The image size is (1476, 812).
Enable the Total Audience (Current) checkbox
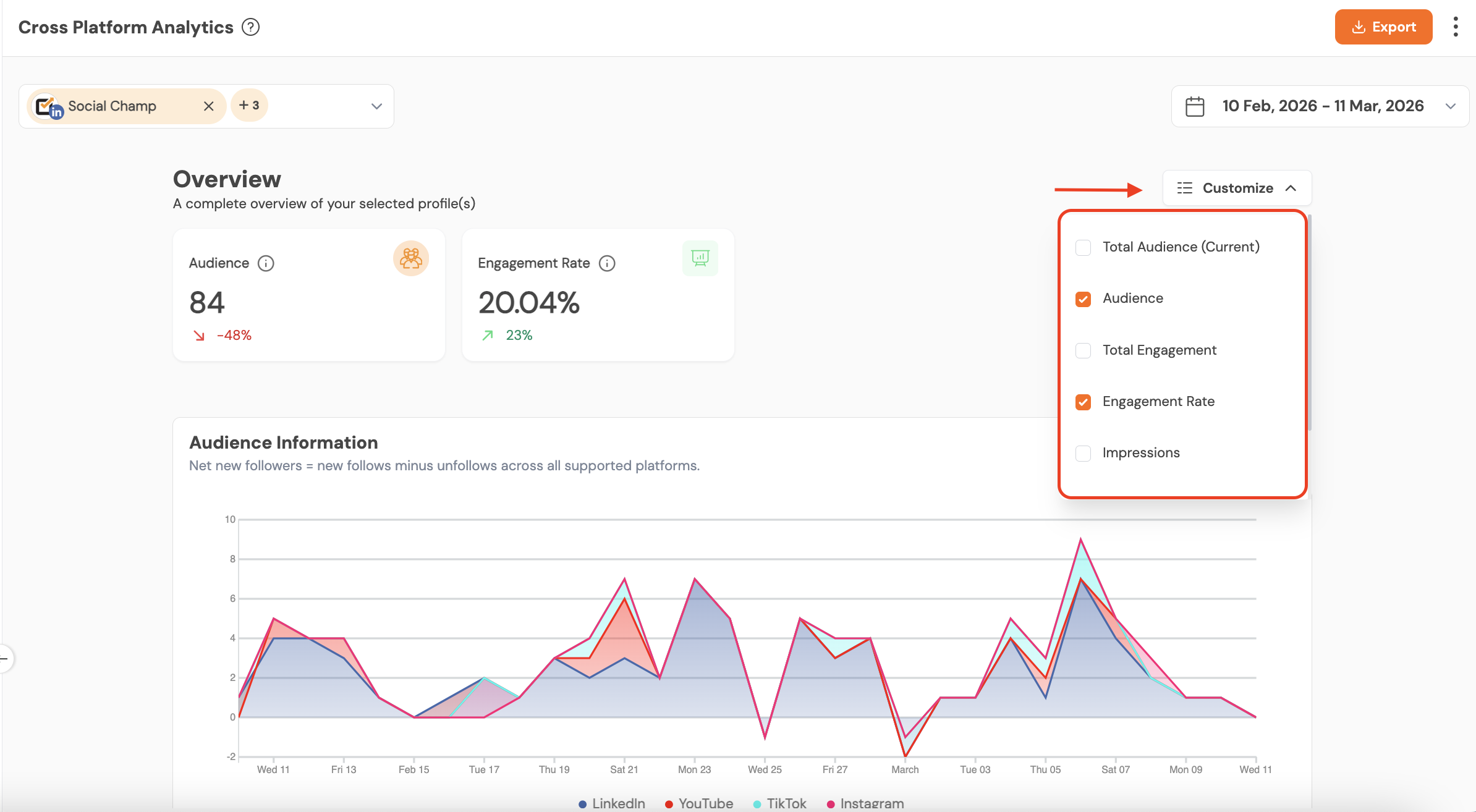click(x=1083, y=247)
